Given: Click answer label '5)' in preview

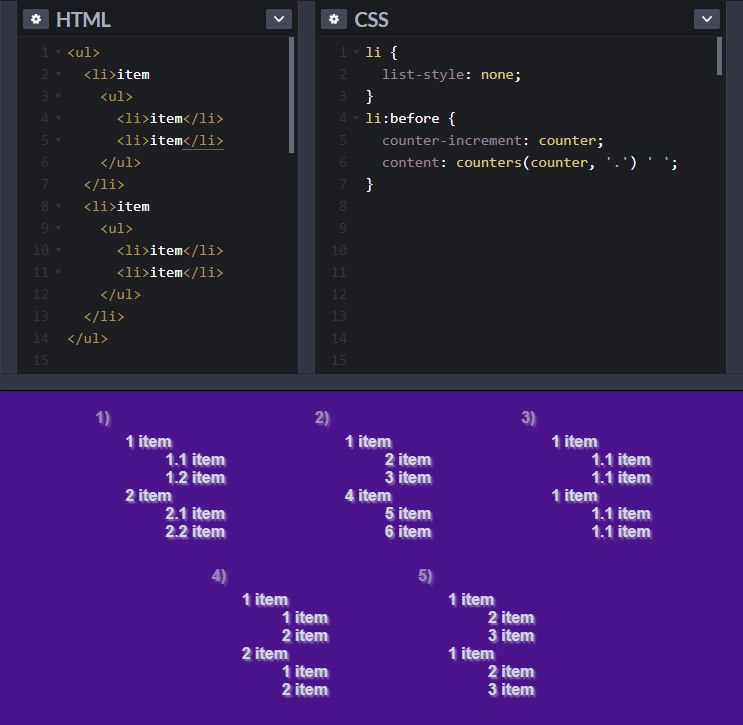Looking at the screenshot, I should (425, 576).
